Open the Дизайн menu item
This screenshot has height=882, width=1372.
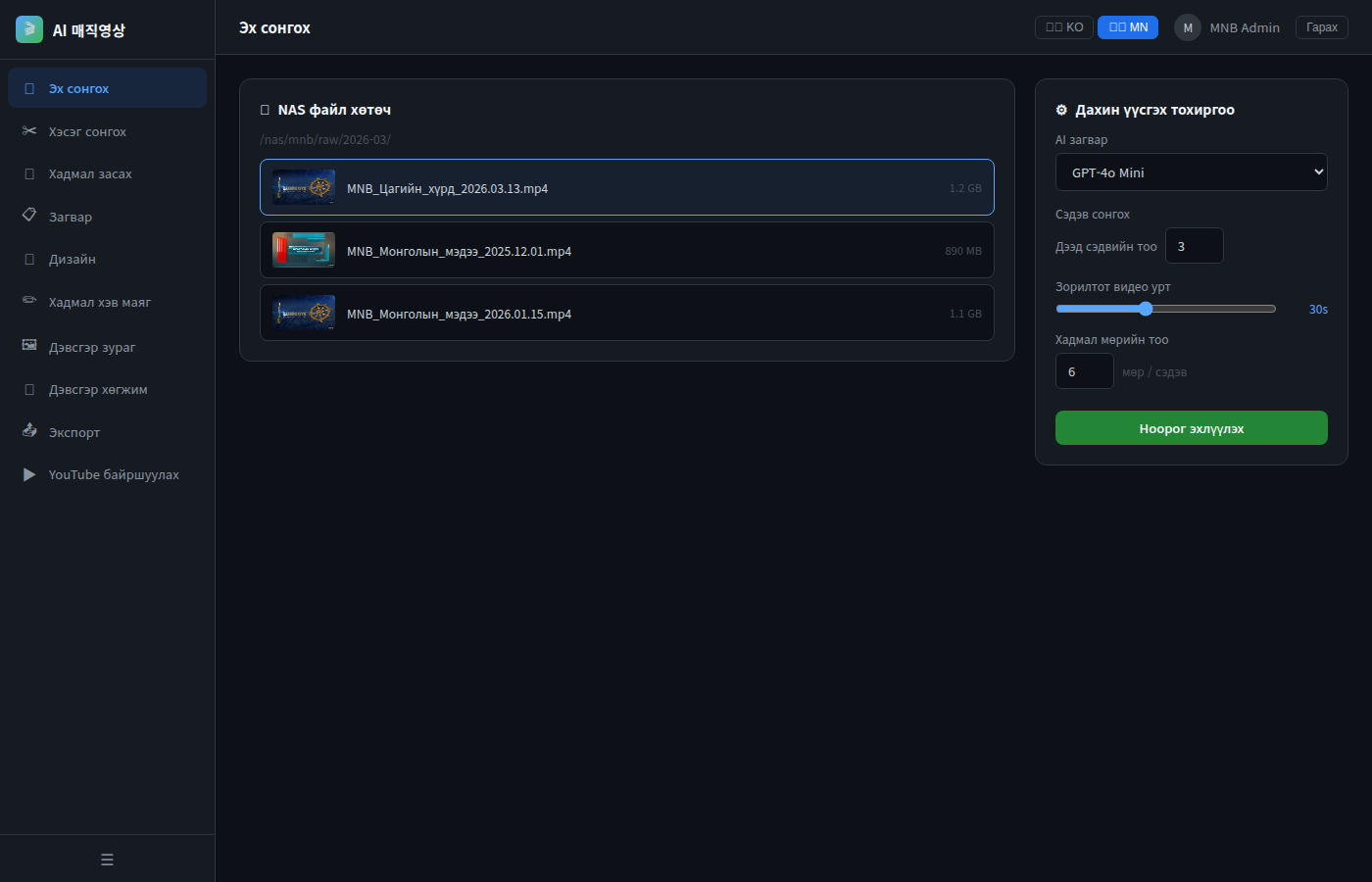coord(107,259)
